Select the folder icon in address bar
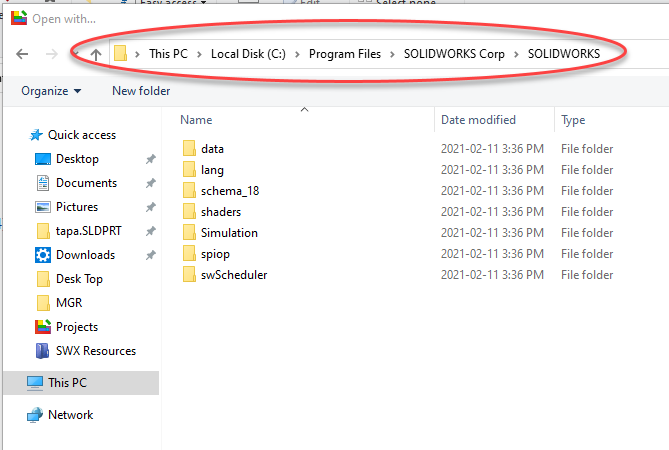 120,53
